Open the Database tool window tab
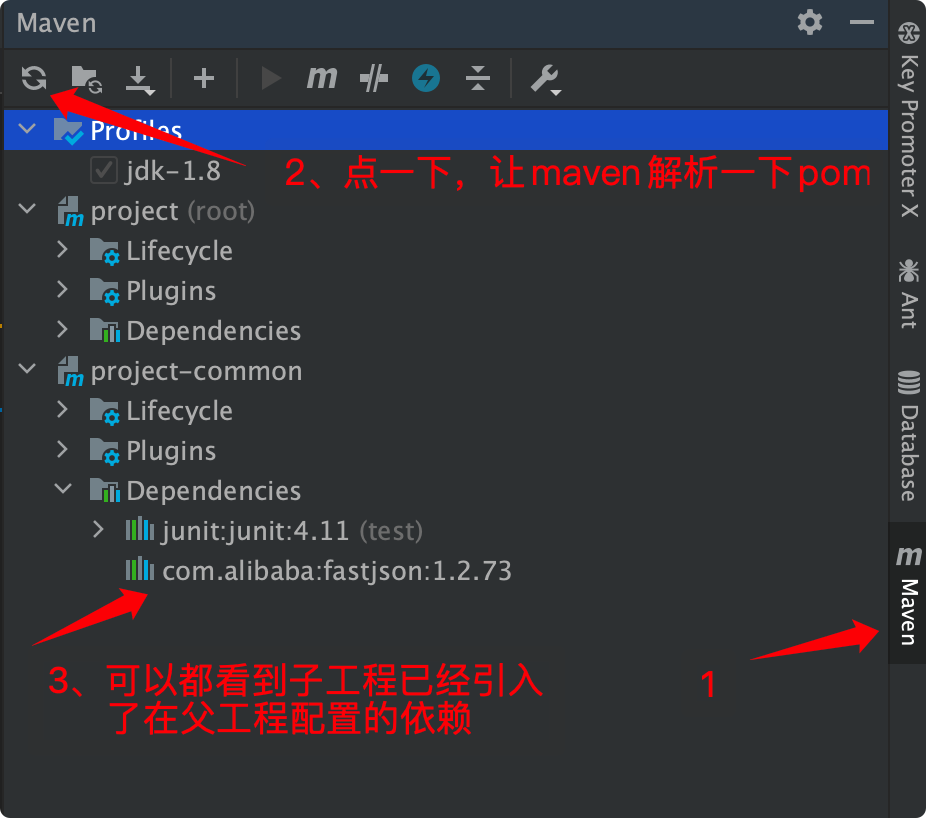Viewport: 926px width, 818px height. click(x=908, y=436)
